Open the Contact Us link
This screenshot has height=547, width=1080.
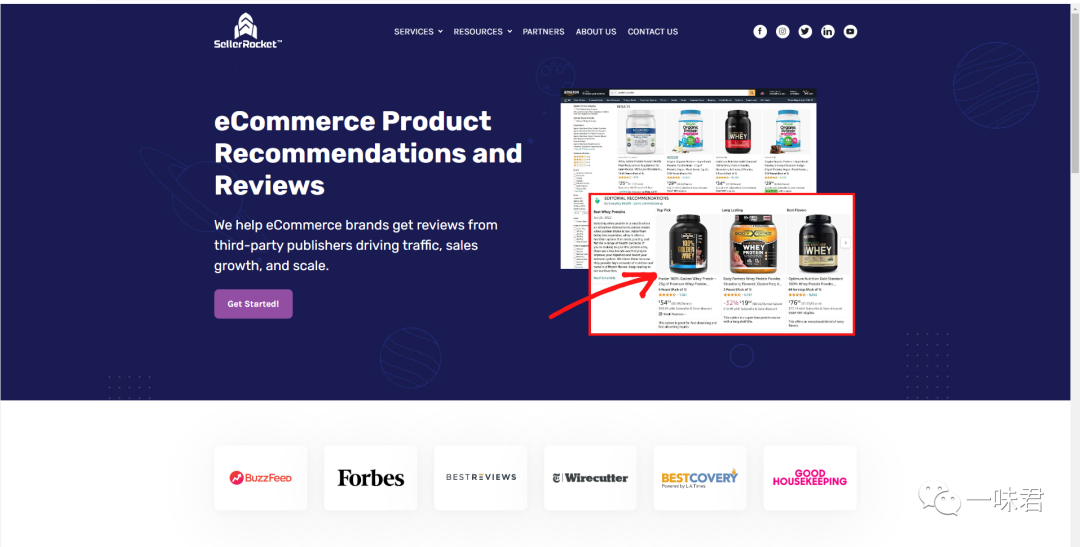(652, 32)
